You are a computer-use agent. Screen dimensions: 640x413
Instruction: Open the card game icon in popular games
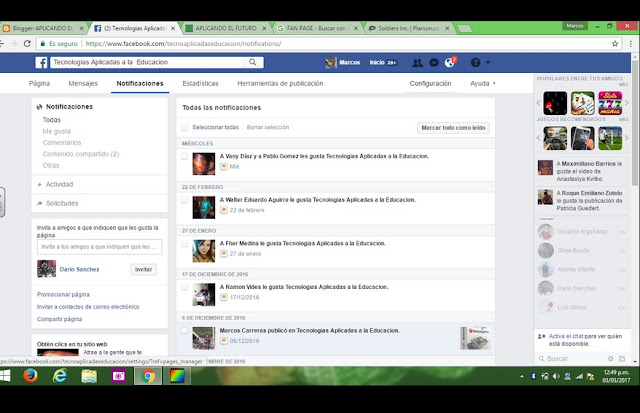[x=582, y=103]
